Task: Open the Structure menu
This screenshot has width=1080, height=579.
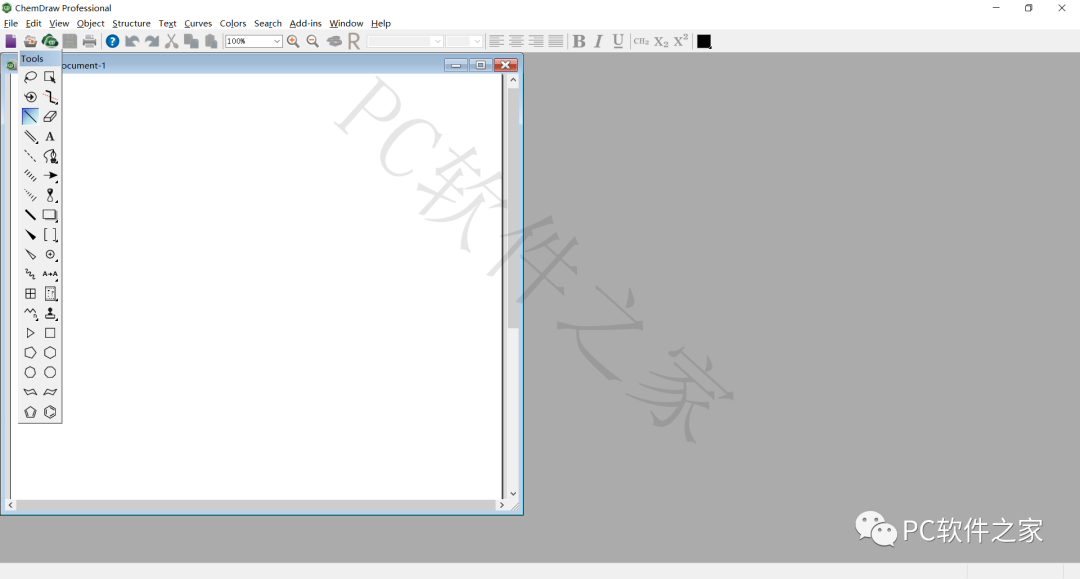Action: pyautogui.click(x=131, y=23)
